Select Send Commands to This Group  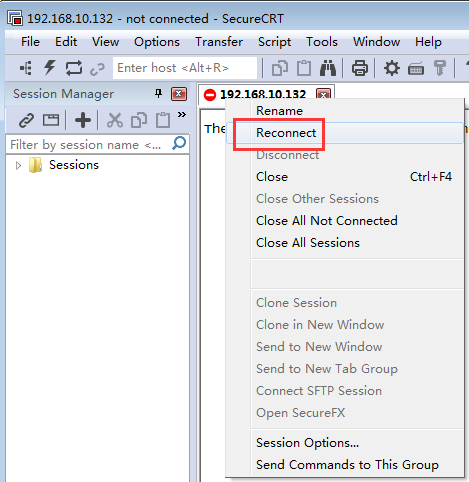[345, 465]
